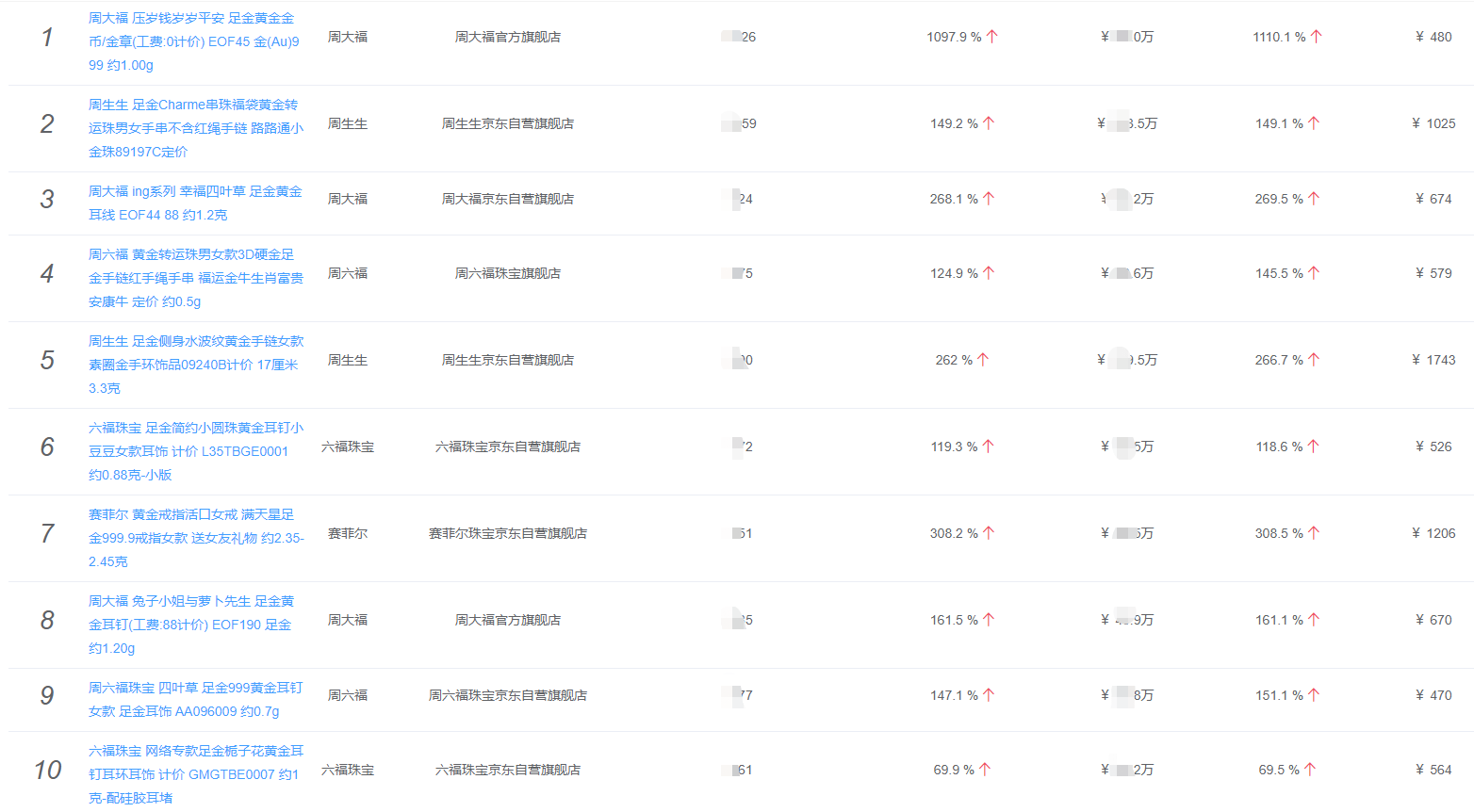Click 六福珠宝京东自营旗舰店 in the rank 10 row

point(508,770)
